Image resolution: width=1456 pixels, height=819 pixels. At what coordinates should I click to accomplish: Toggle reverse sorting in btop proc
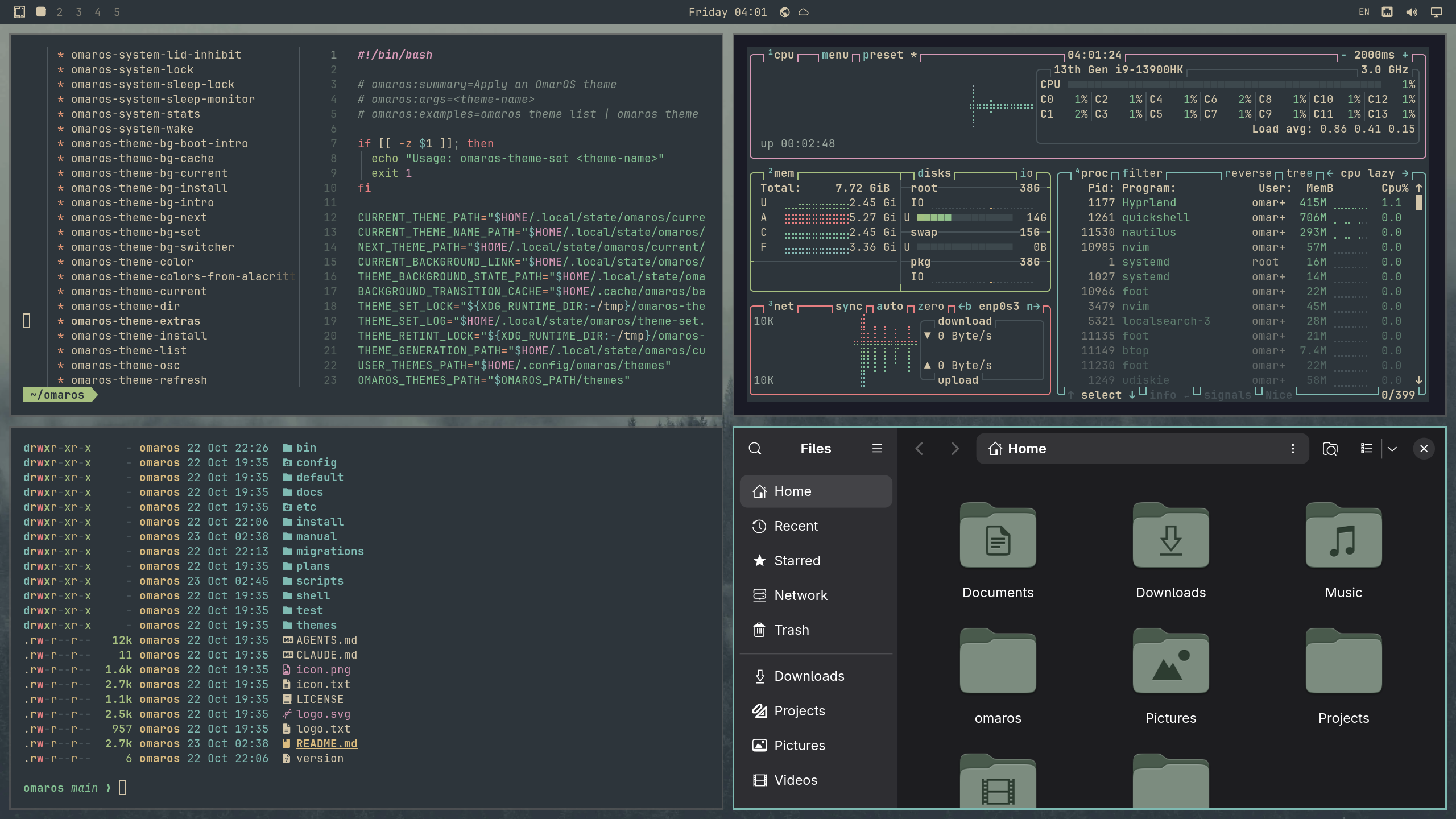coord(1248,173)
